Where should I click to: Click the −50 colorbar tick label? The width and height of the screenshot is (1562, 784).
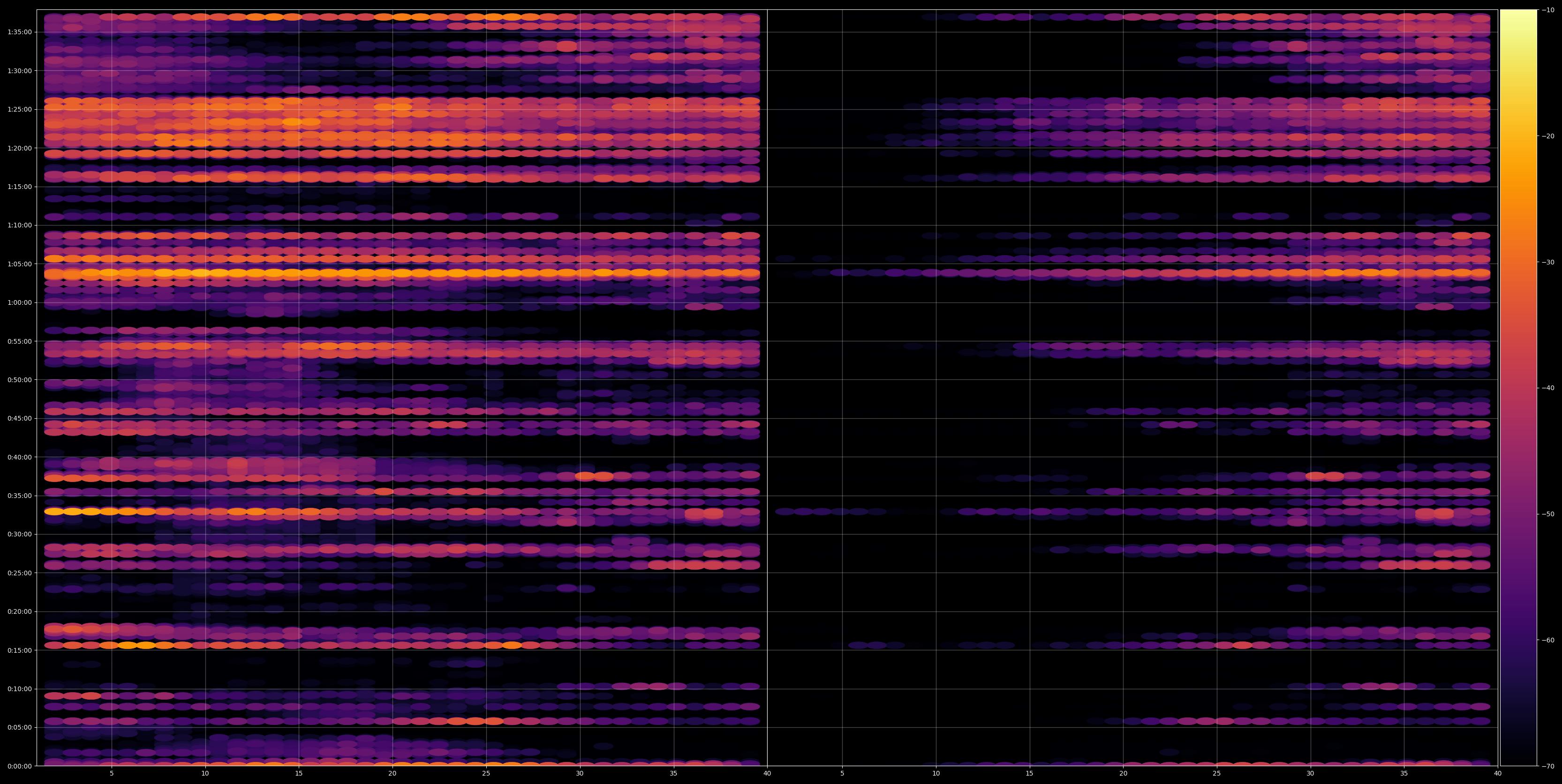1548,514
